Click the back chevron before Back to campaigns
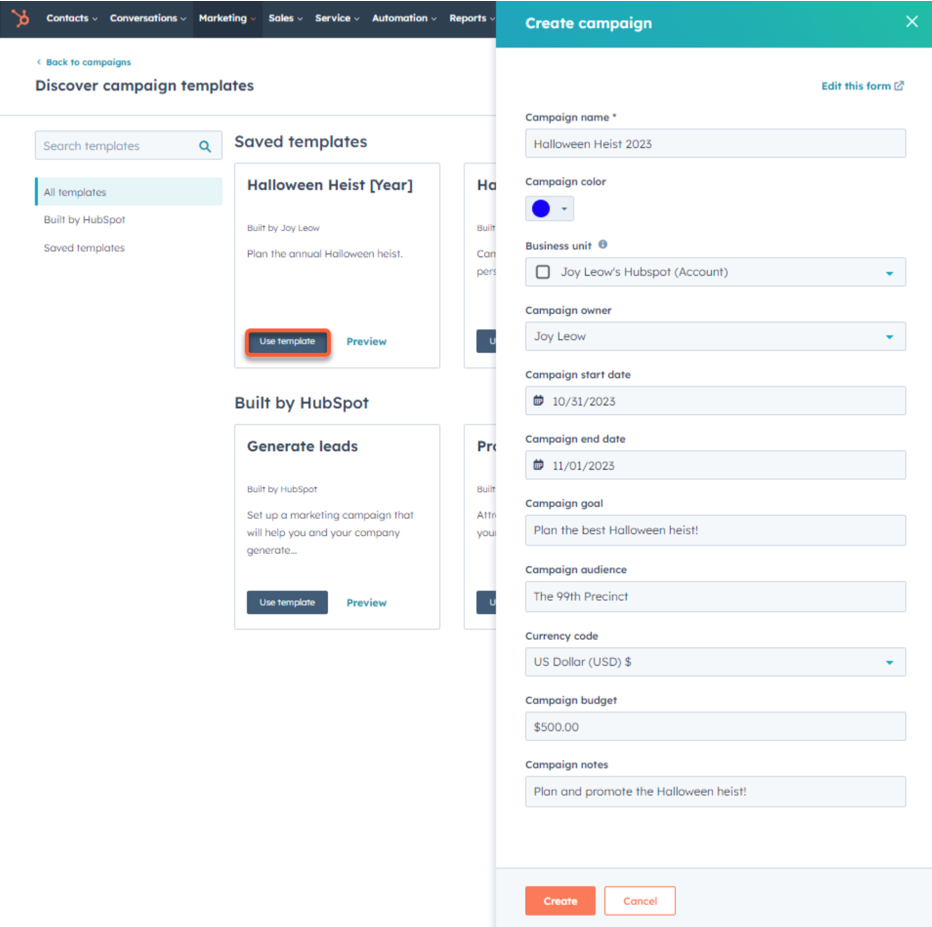 (40, 61)
